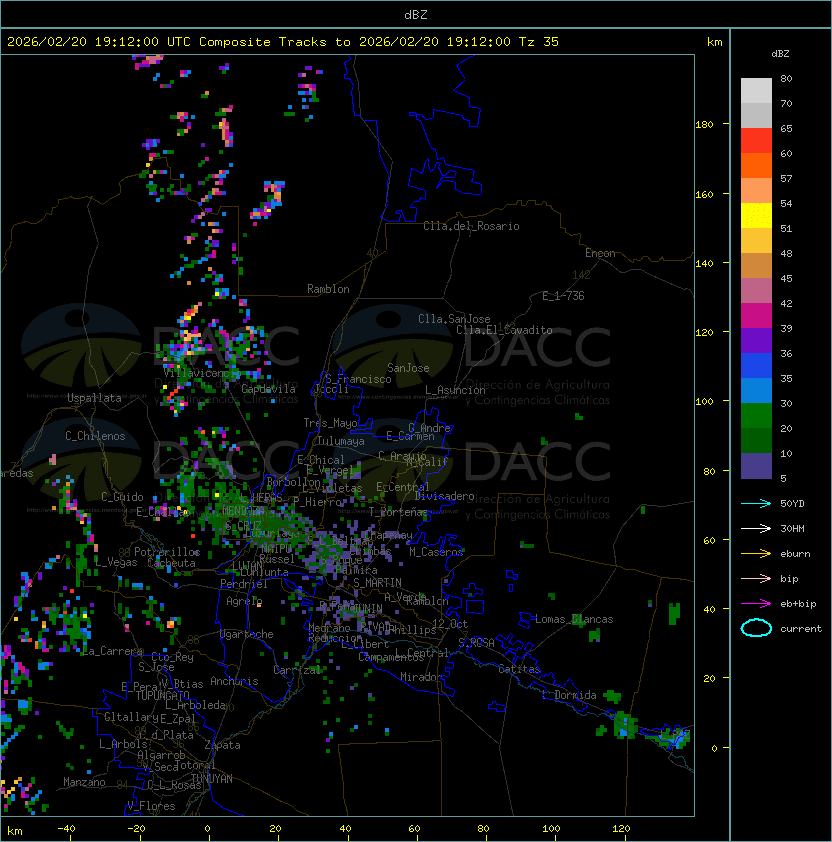Click the 'TUPUNGATO' map label
Screen dimensions: 832x842
click(162, 696)
